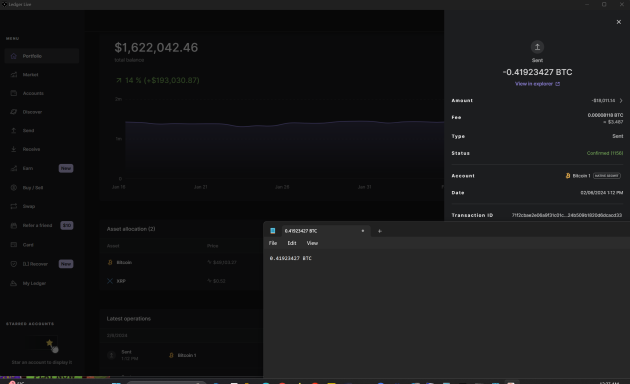Open Notepad File menu
This screenshot has width=630, height=384.
[273, 243]
